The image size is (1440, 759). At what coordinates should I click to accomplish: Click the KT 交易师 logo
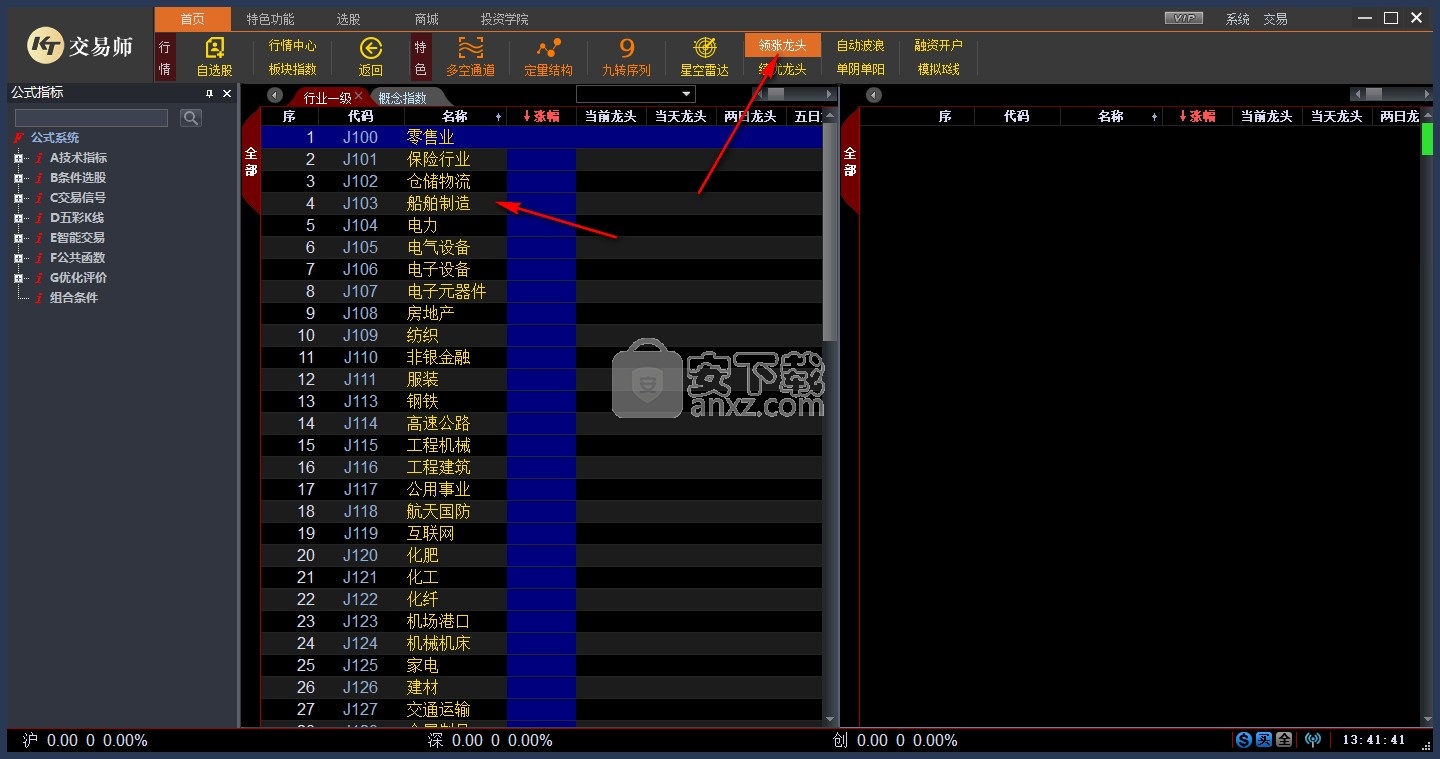tap(80, 45)
